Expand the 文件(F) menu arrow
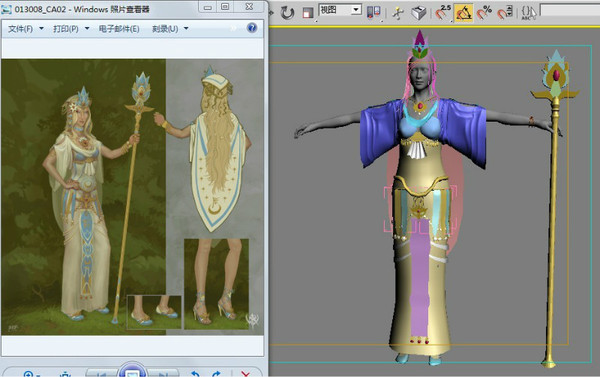600x377 pixels. pyautogui.click(x=41, y=29)
